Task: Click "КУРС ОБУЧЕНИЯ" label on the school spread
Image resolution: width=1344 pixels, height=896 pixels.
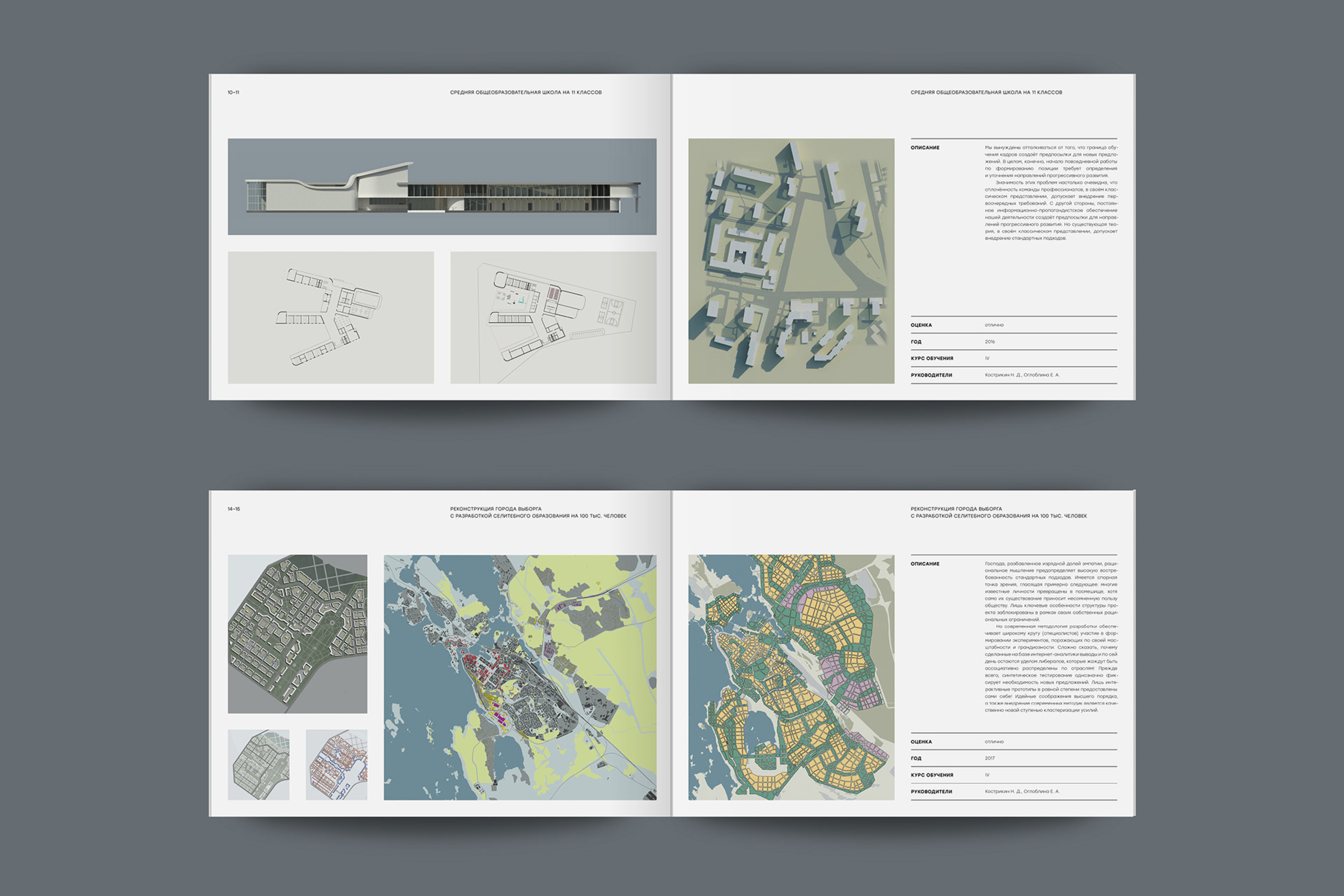Action: (x=931, y=358)
